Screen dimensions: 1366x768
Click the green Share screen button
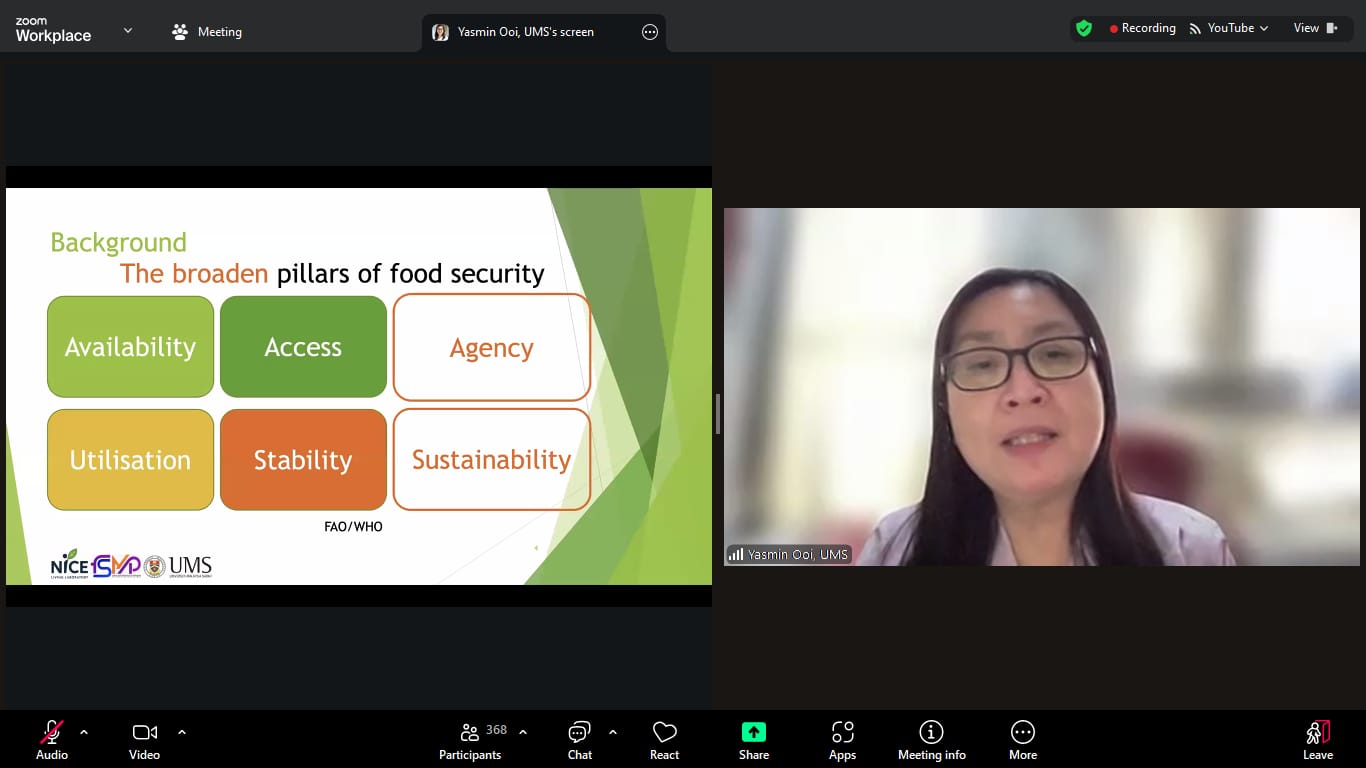[x=754, y=740]
